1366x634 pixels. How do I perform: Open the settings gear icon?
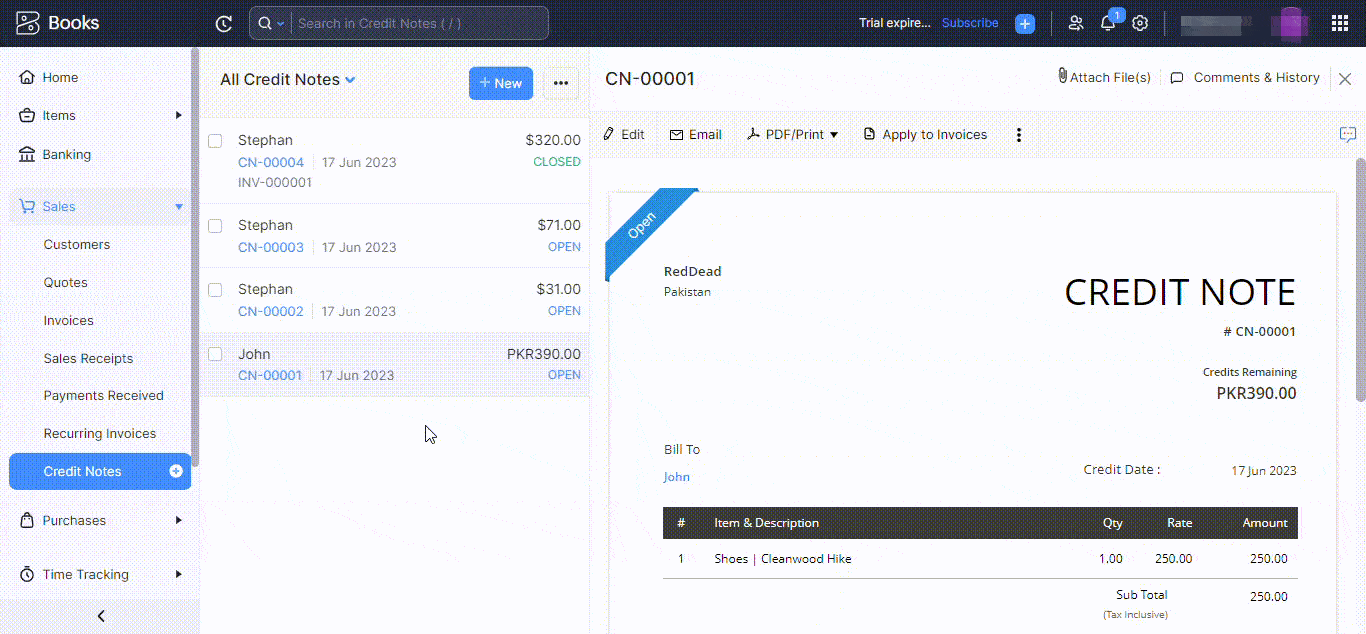click(1140, 23)
